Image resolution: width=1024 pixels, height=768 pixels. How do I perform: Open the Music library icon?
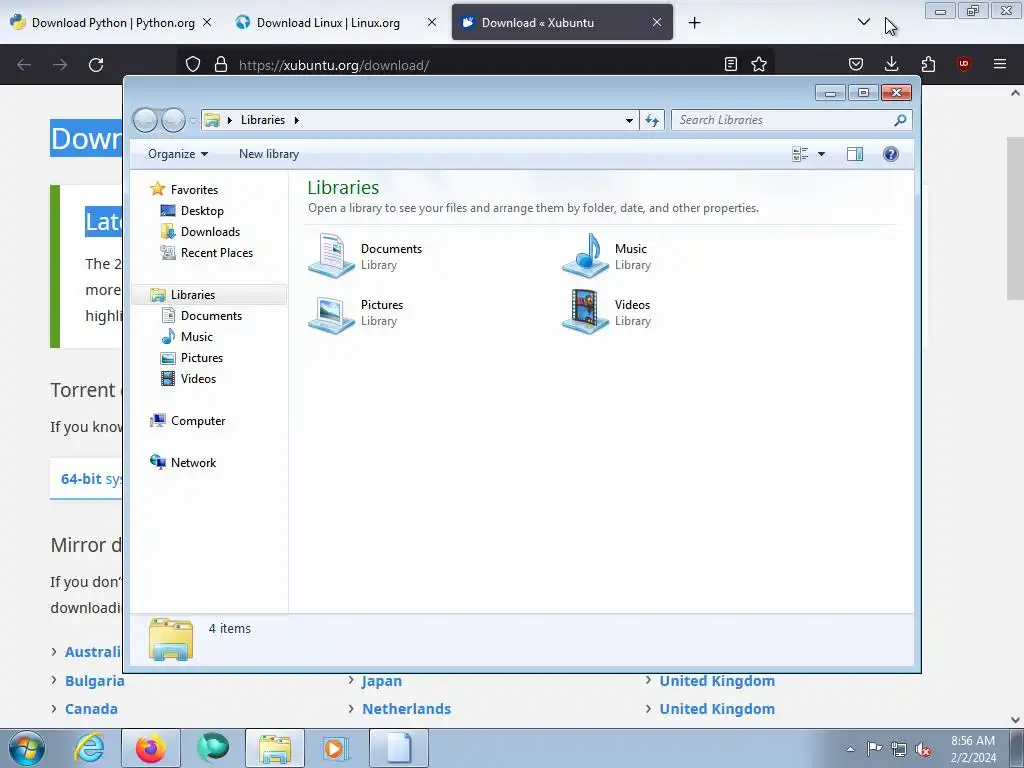pyautogui.click(x=585, y=256)
